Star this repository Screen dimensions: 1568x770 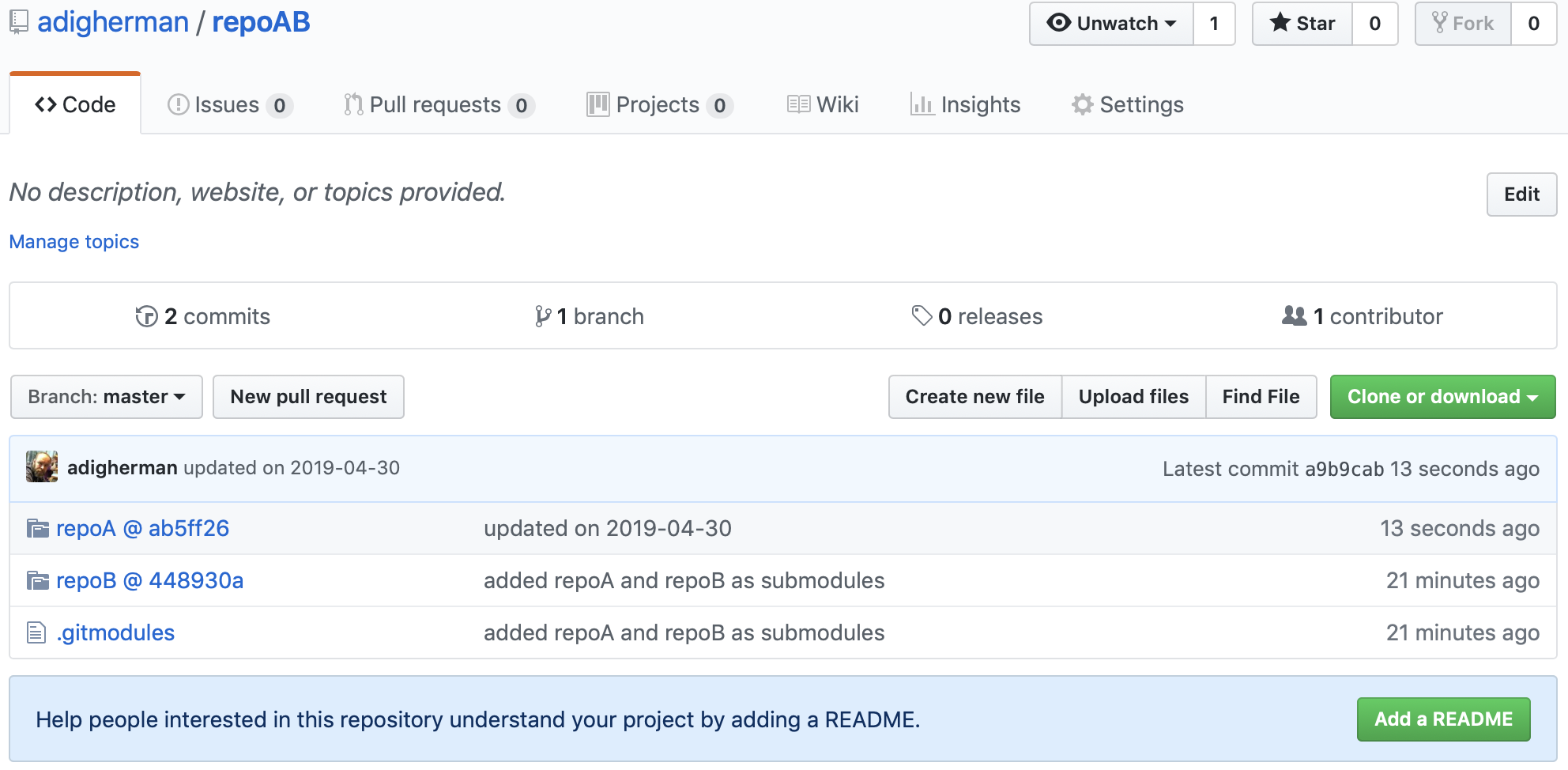(1302, 24)
